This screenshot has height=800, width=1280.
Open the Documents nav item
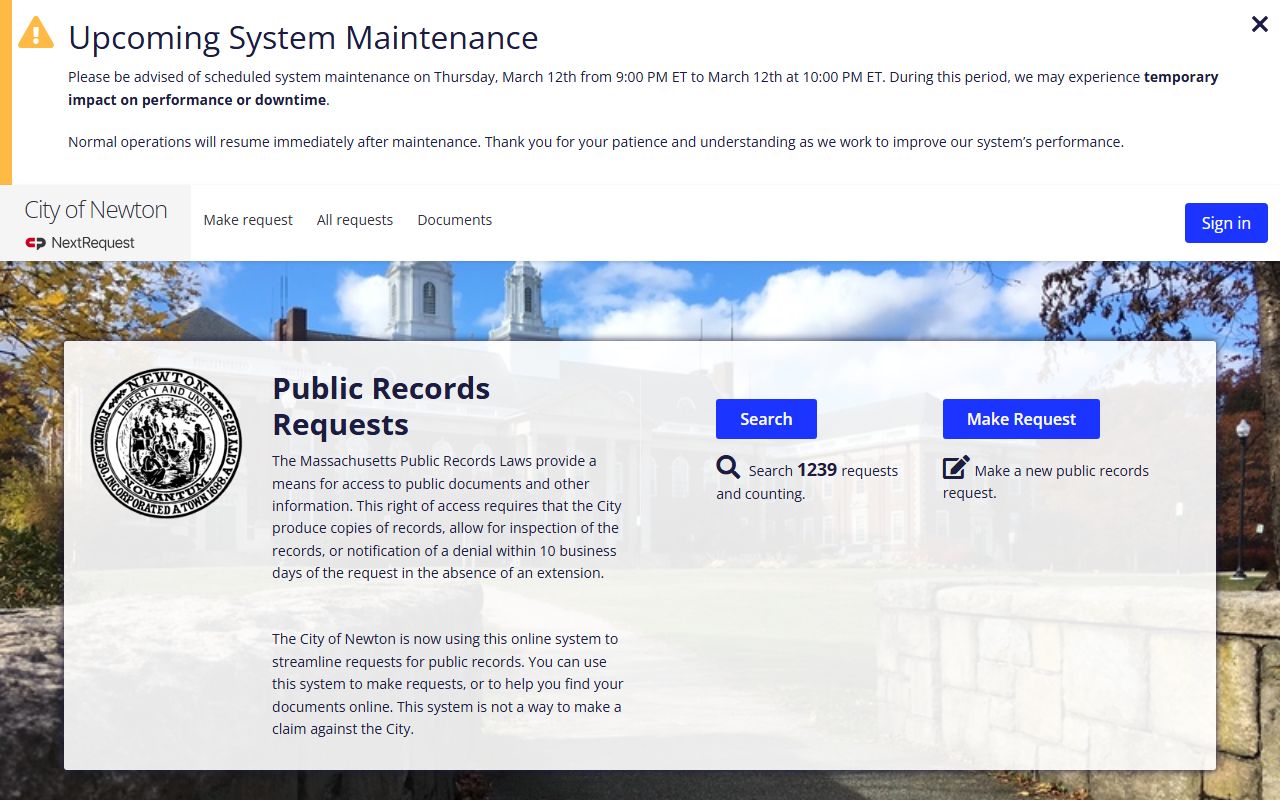click(x=455, y=220)
